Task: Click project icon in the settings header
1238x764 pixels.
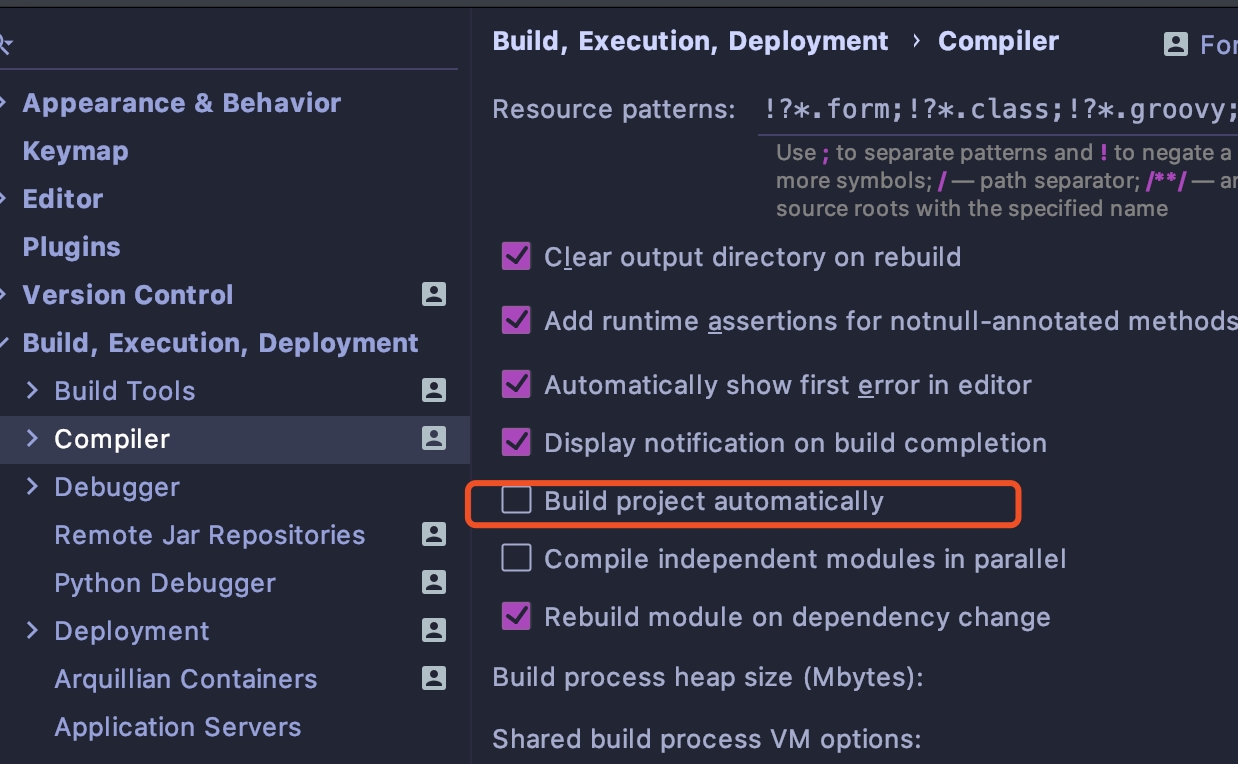Action: pos(1176,44)
